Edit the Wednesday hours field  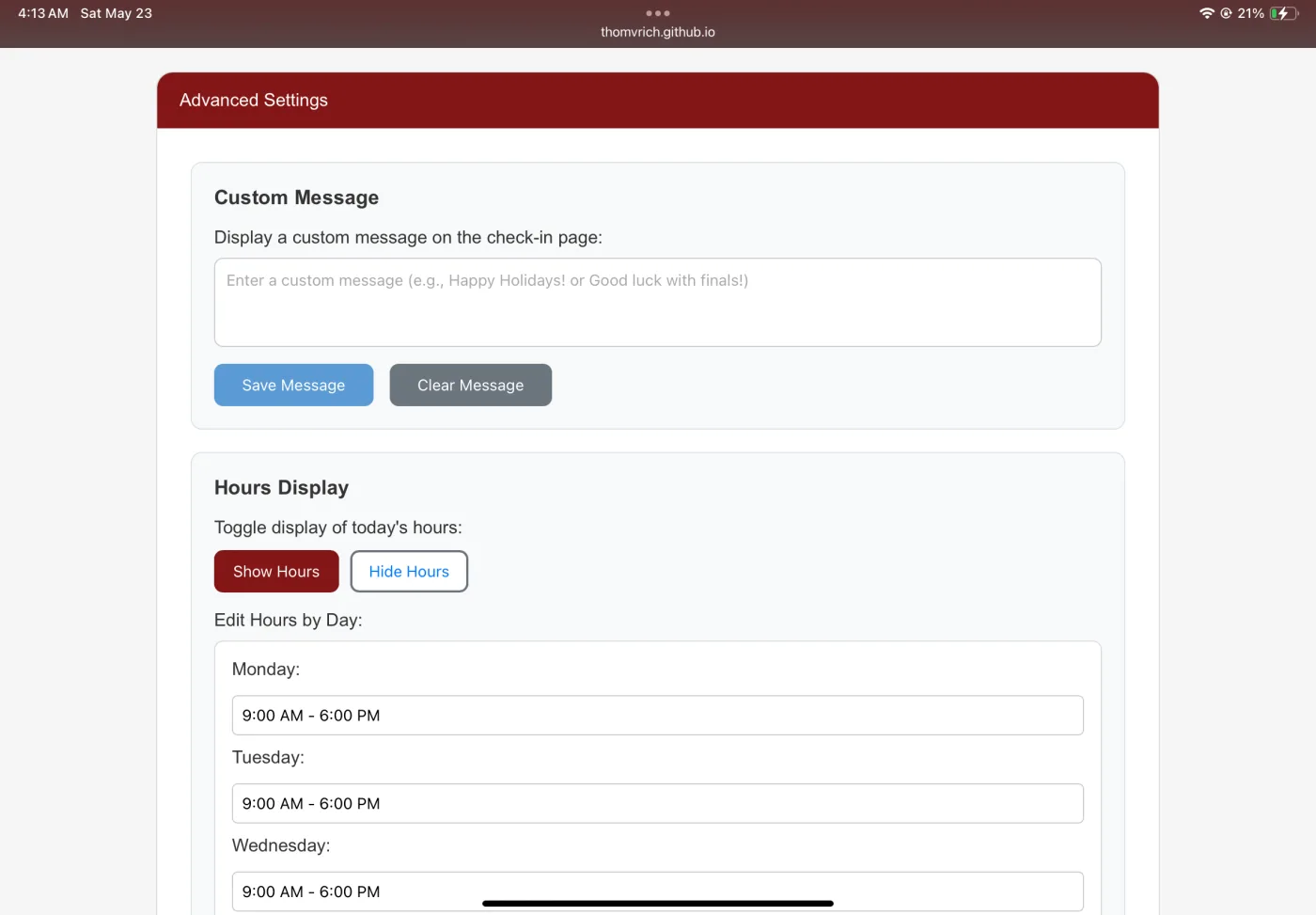658,891
